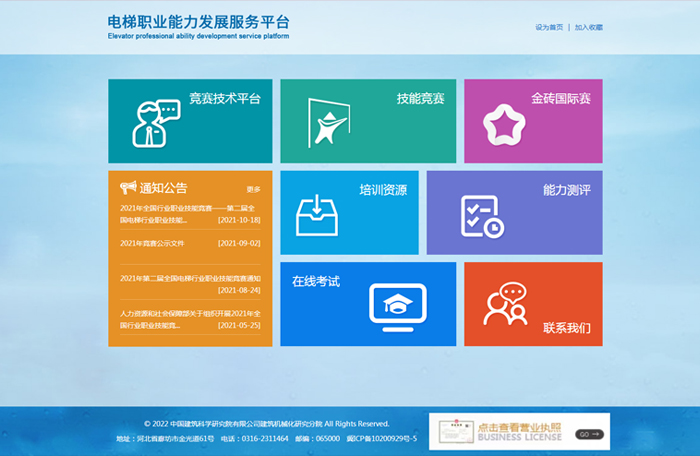The width and height of the screenshot is (700, 456).
Task: Click the 竞赛技术平台 tile title
Action: 225,98
